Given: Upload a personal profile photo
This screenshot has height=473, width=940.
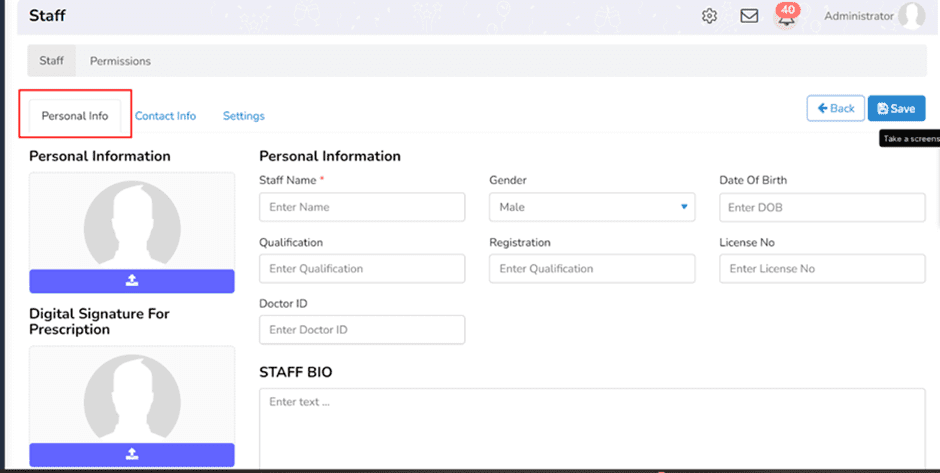Looking at the screenshot, I should pyautogui.click(x=132, y=281).
